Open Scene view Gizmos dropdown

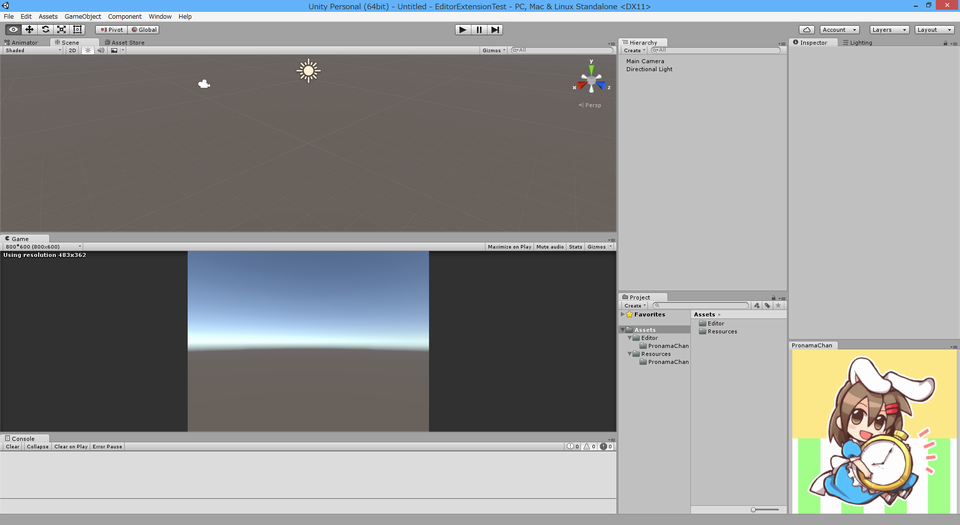click(x=494, y=50)
